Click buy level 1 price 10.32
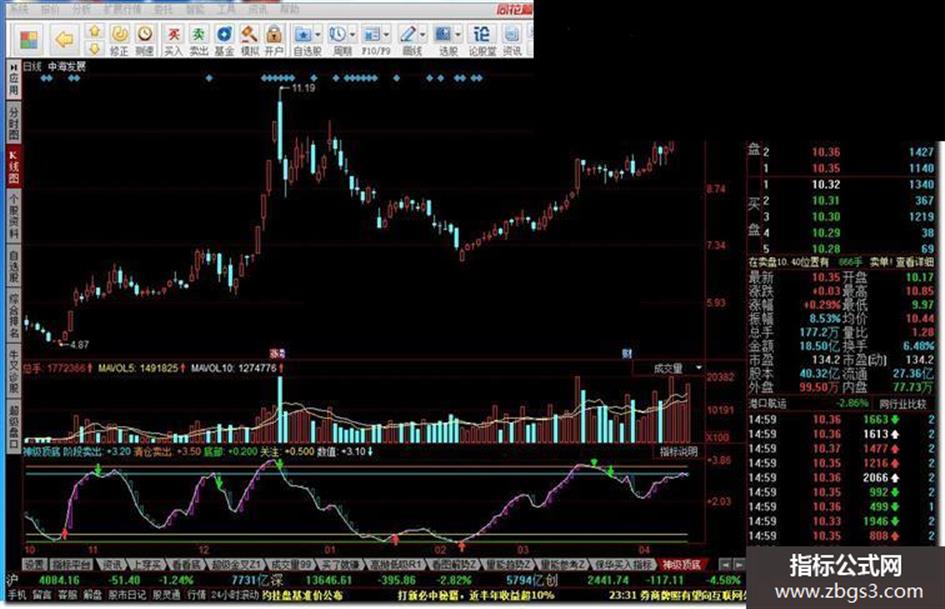The width and height of the screenshot is (945, 609). [x=826, y=185]
